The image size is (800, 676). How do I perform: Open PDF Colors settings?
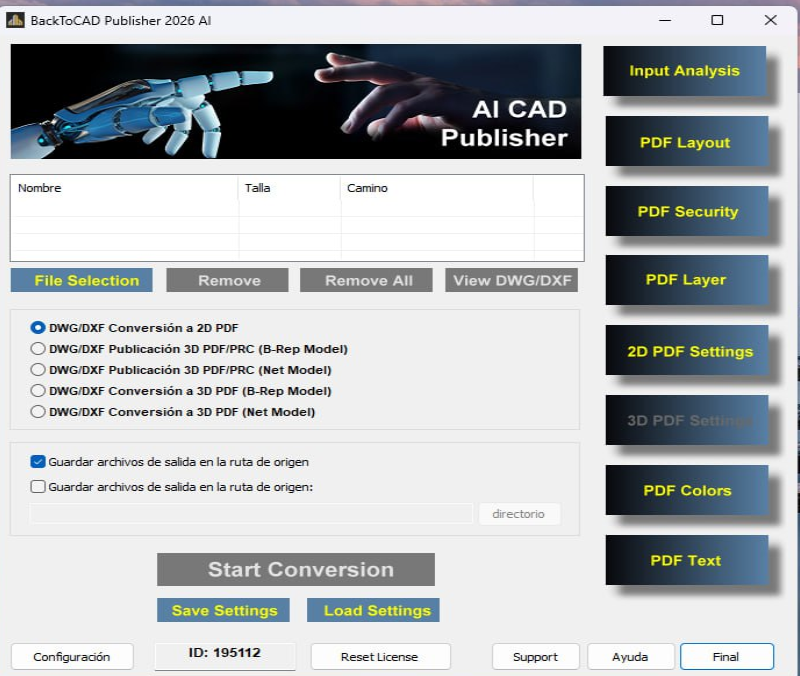point(686,490)
